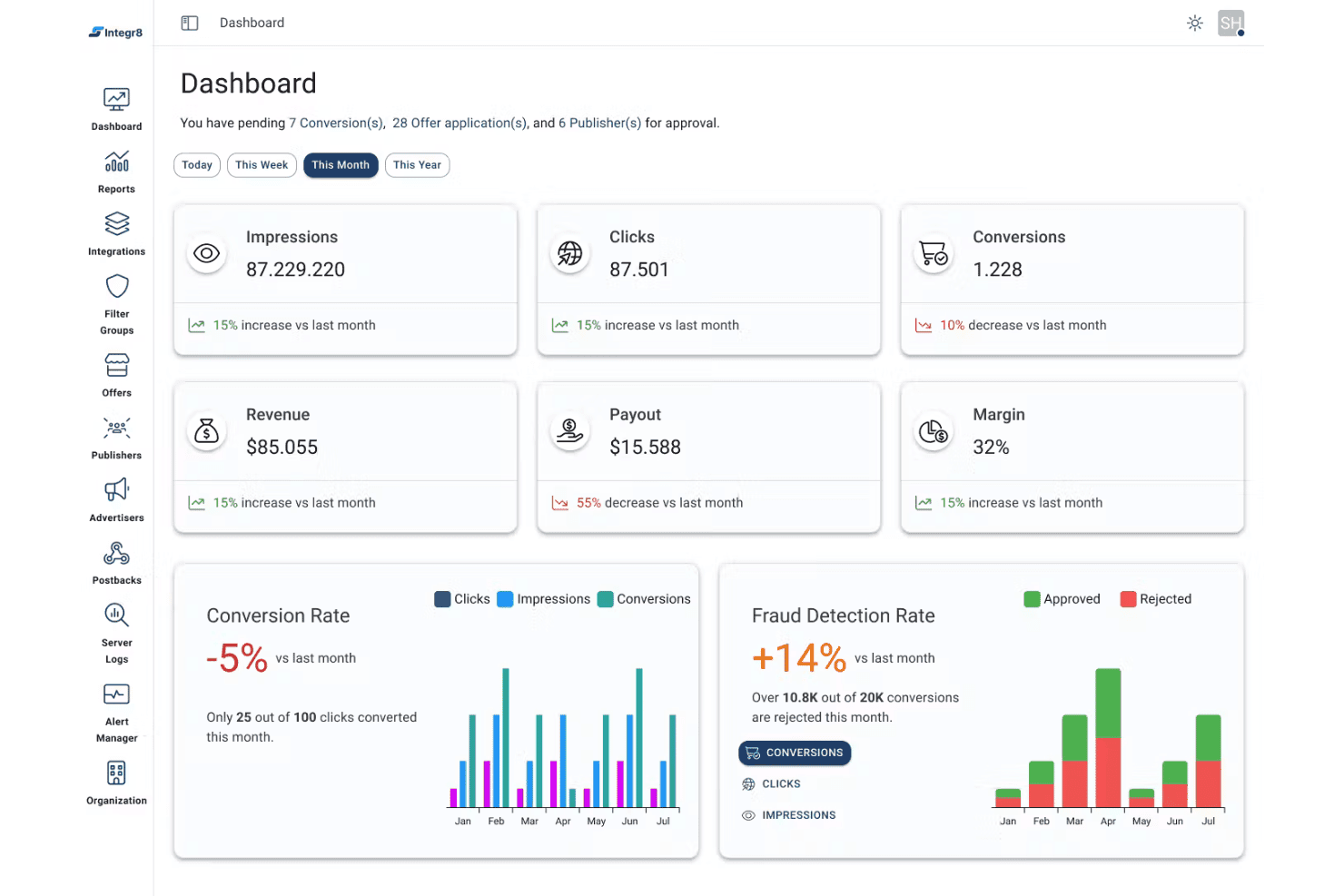
Task: Click the Payout hand coin icon
Action: click(570, 431)
